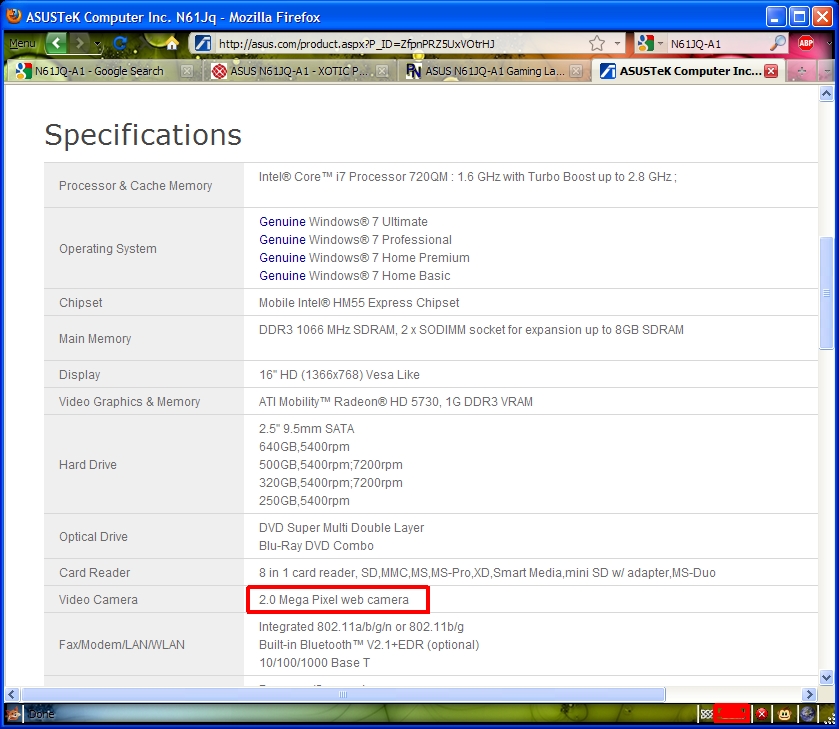This screenshot has width=839, height=729.
Task: Click the Blu-Ray DVD Combo text
Action: [x=316, y=546]
